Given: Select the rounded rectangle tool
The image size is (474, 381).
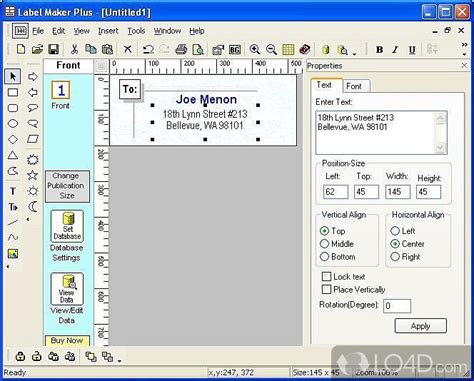Looking at the screenshot, I should [13, 108].
